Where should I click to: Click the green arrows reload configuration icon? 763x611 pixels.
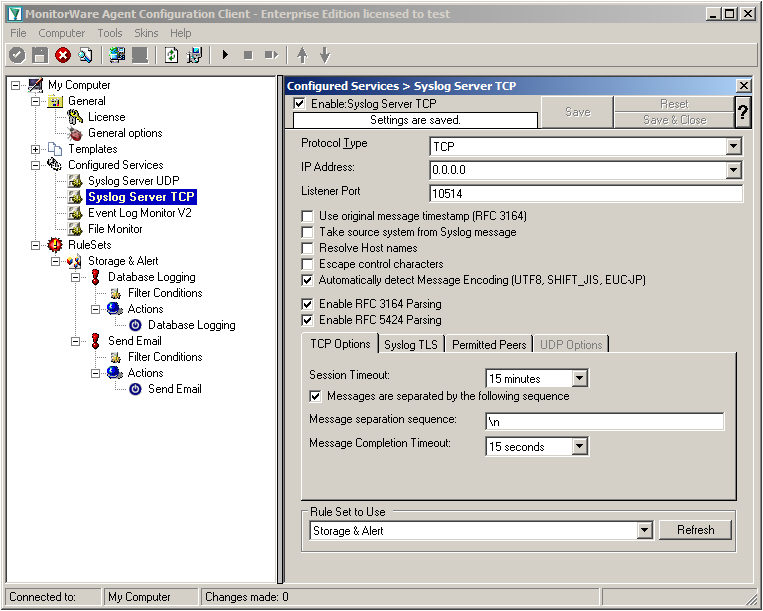pos(171,55)
